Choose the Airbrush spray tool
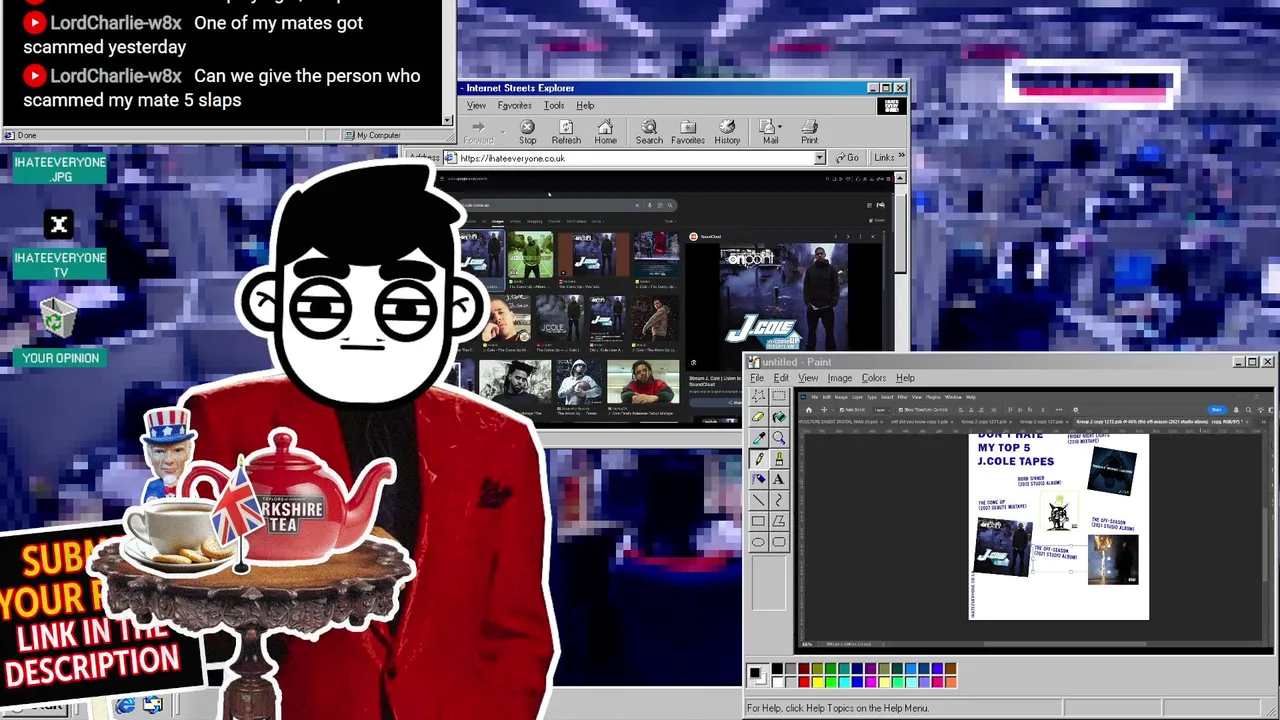 click(x=759, y=480)
